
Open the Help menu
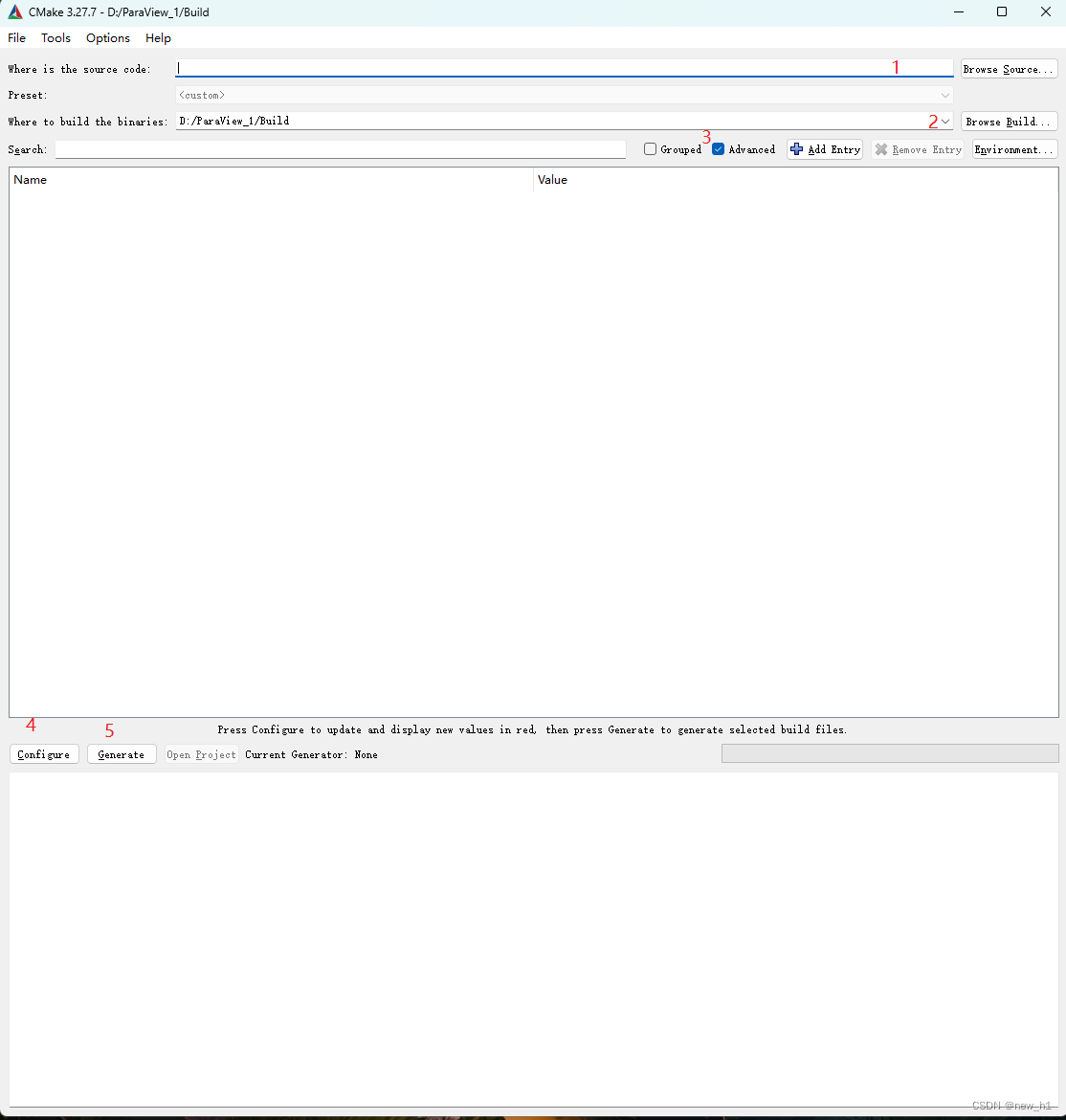[x=158, y=38]
